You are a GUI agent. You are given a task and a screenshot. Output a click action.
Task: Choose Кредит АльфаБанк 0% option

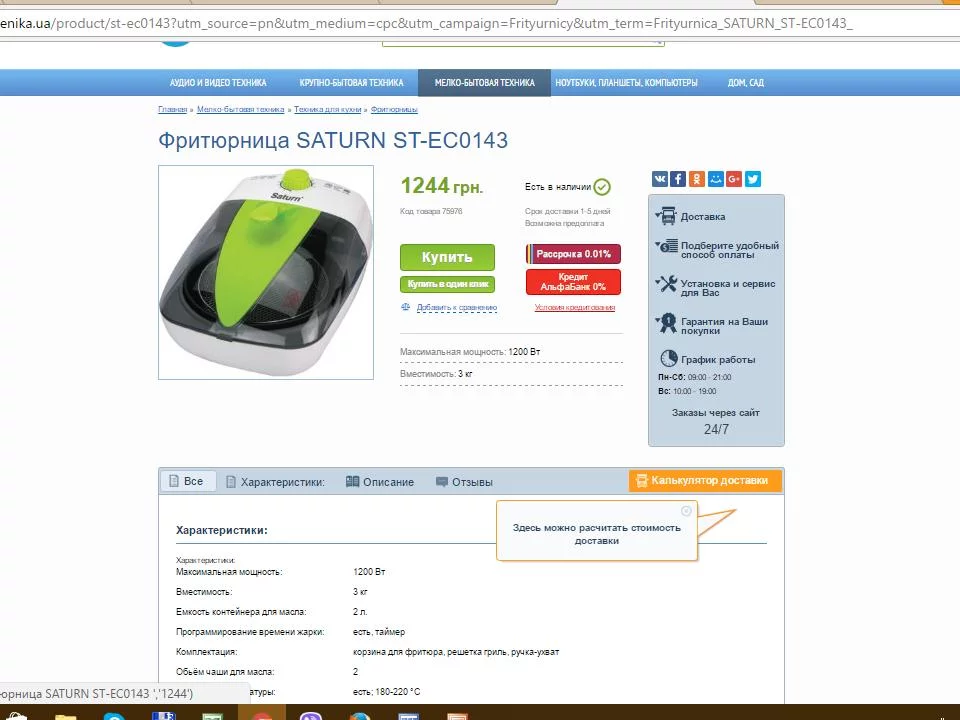coord(573,282)
